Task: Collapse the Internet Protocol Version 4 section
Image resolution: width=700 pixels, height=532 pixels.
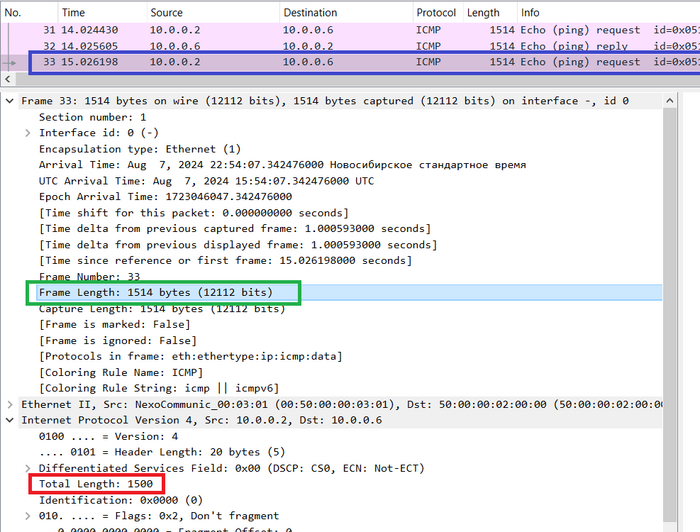Action: tap(9, 420)
